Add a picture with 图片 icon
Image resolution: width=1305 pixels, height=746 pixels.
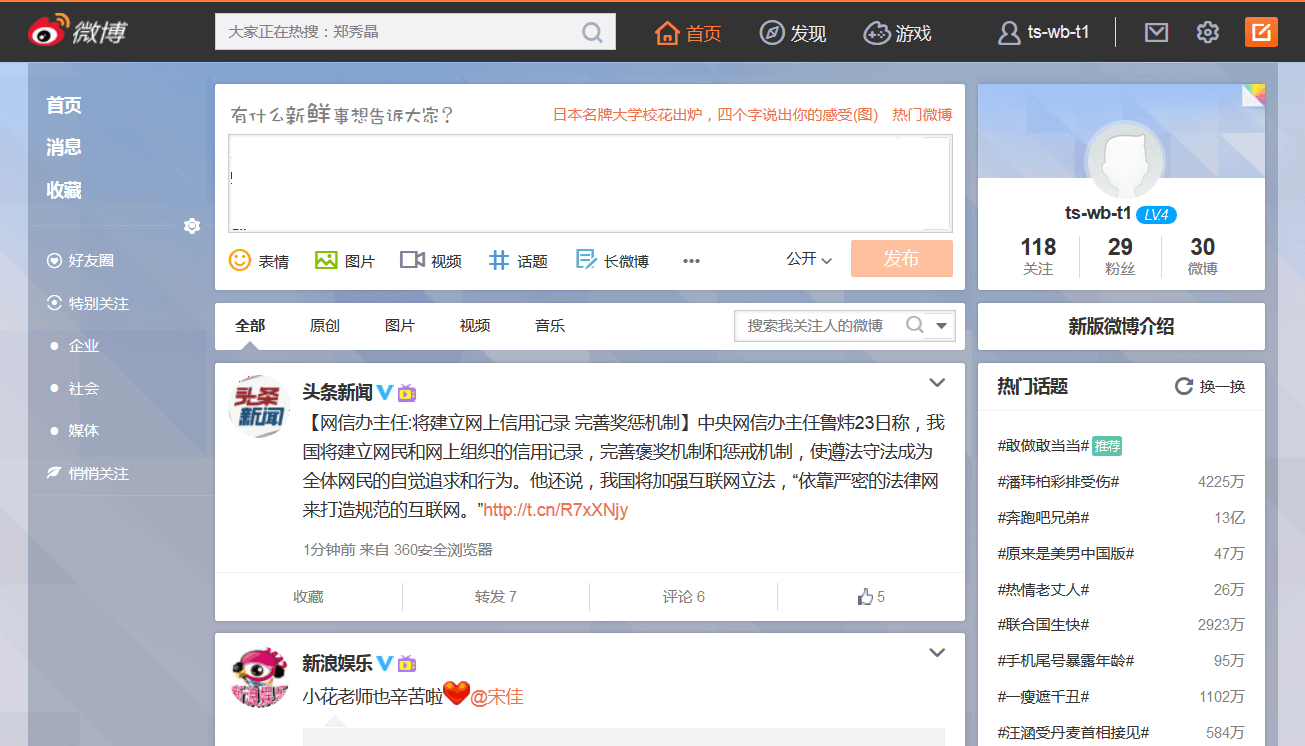click(x=344, y=260)
